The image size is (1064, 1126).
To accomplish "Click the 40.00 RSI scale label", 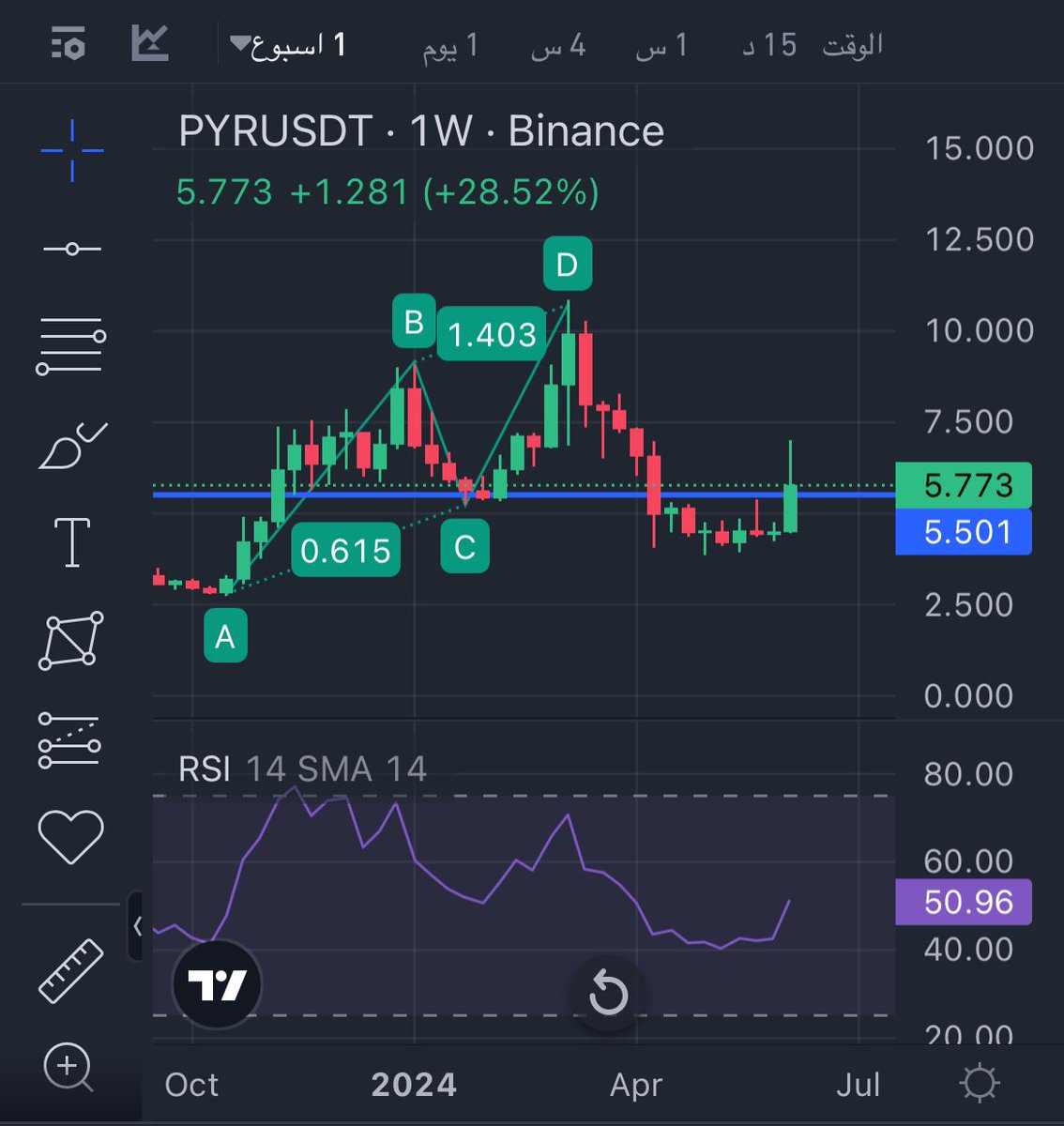I will [968, 950].
